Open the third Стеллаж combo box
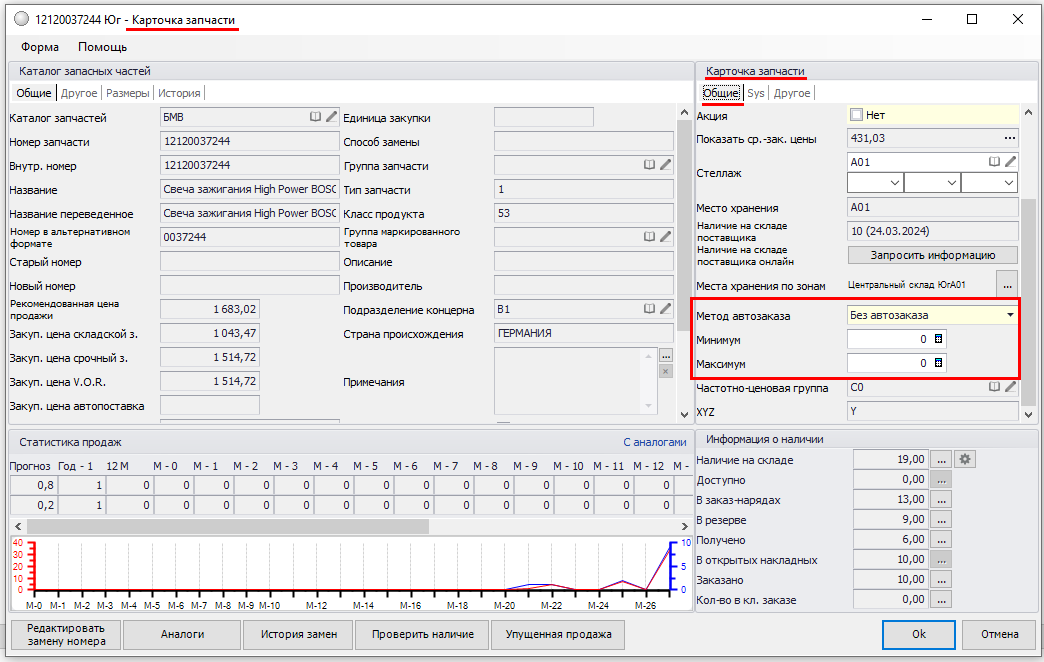 [988, 183]
